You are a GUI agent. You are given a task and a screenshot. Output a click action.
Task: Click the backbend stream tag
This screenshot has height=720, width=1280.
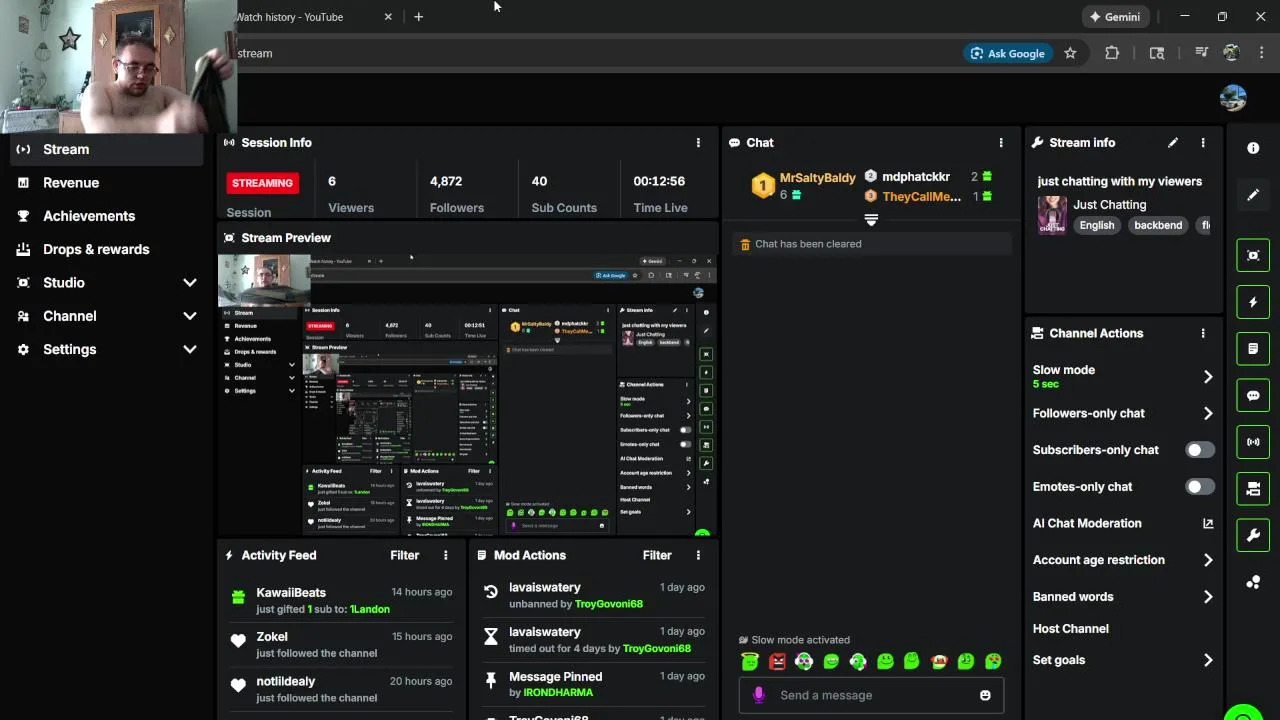pyautogui.click(x=1158, y=225)
